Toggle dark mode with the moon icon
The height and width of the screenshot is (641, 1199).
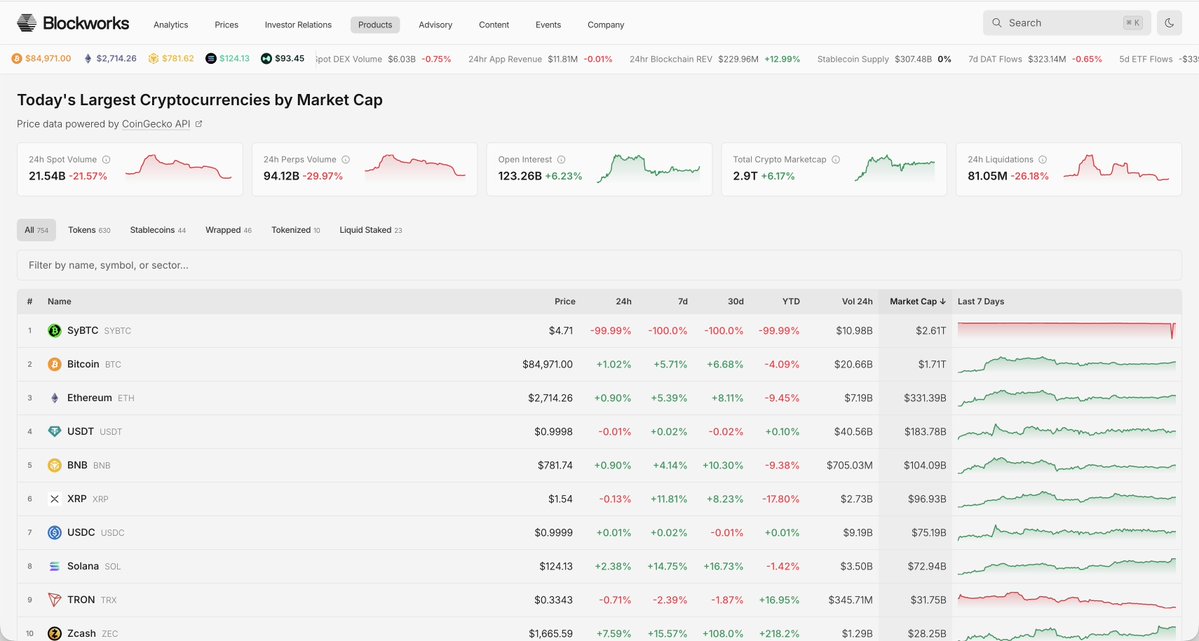point(1169,23)
